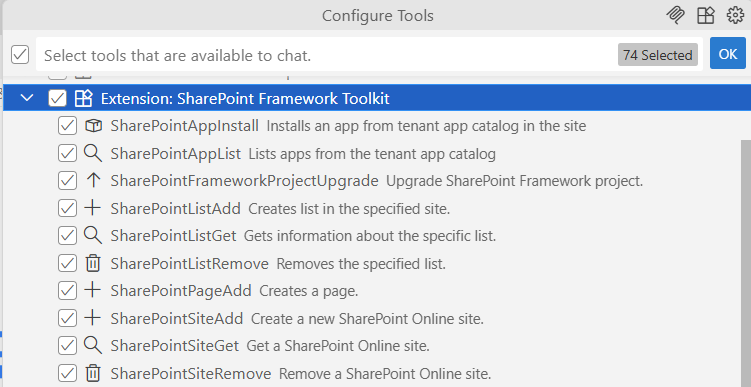751x387 pixels.
Task: Uncheck the SharePointAppList checkbox
Action: coord(67,153)
